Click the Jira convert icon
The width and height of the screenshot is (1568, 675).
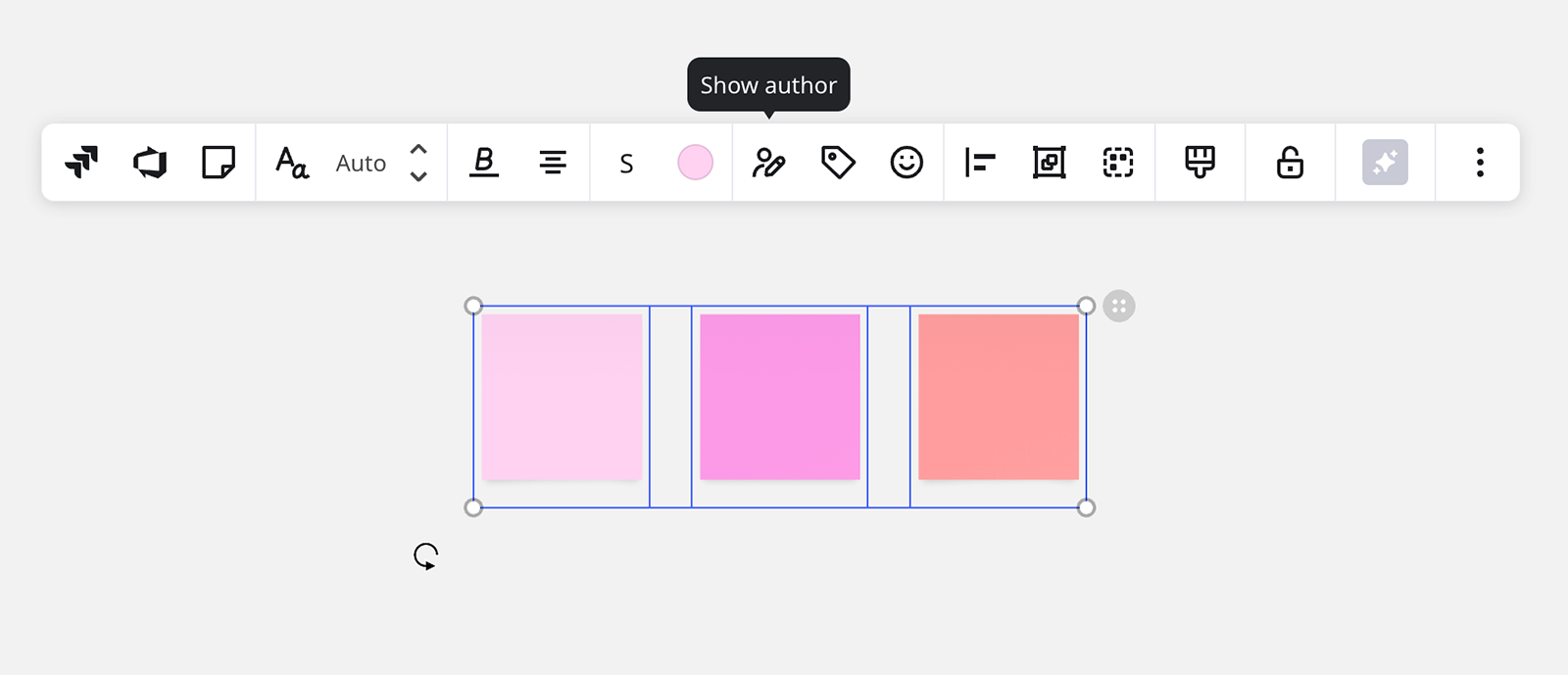click(81, 162)
